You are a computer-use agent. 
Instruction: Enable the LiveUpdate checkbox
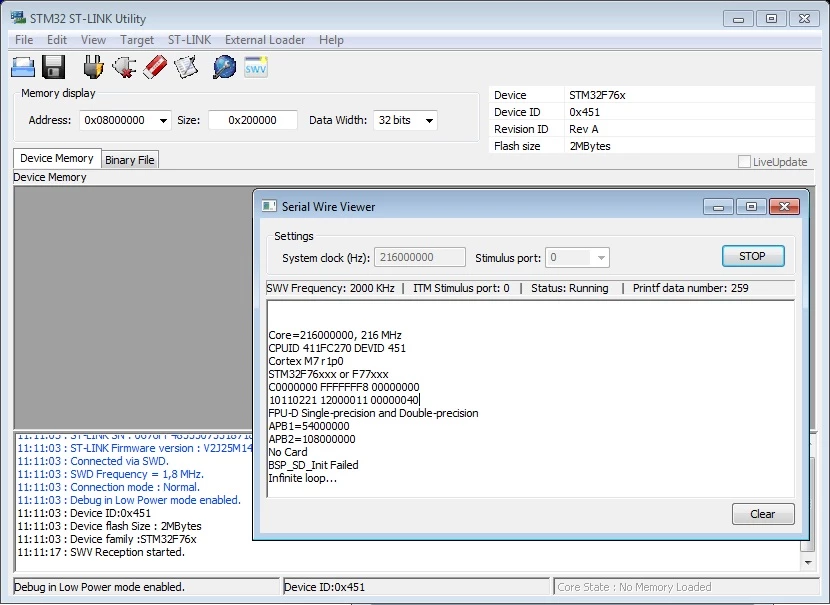pyautogui.click(x=744, y=162)
